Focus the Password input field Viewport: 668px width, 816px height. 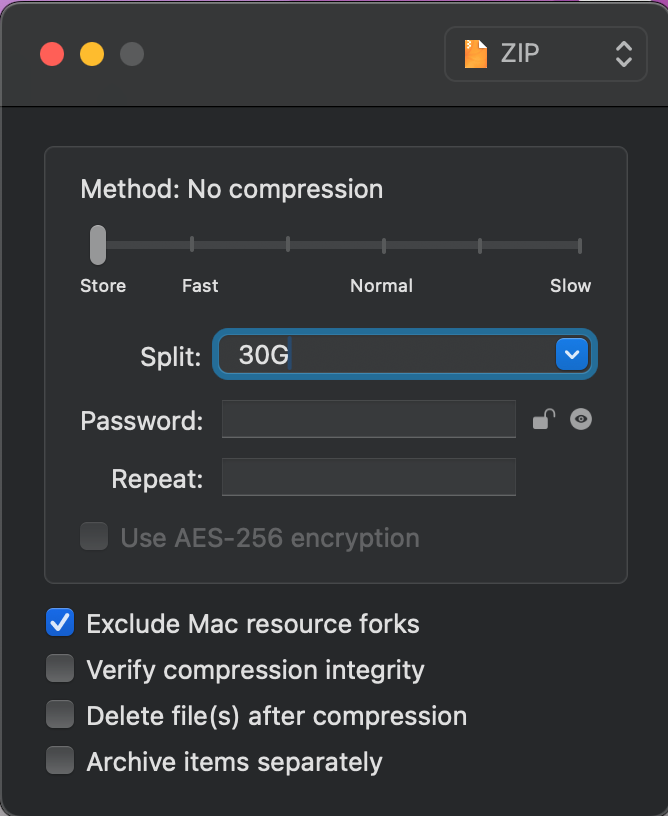[x=369, y=419]
